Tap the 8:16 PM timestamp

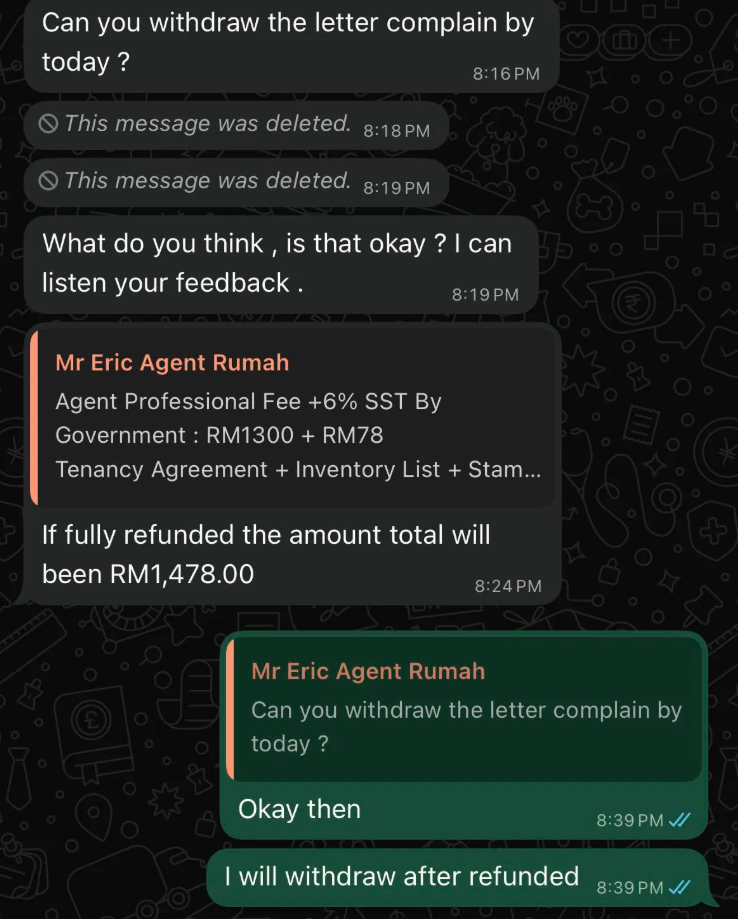tap(506, 74)
